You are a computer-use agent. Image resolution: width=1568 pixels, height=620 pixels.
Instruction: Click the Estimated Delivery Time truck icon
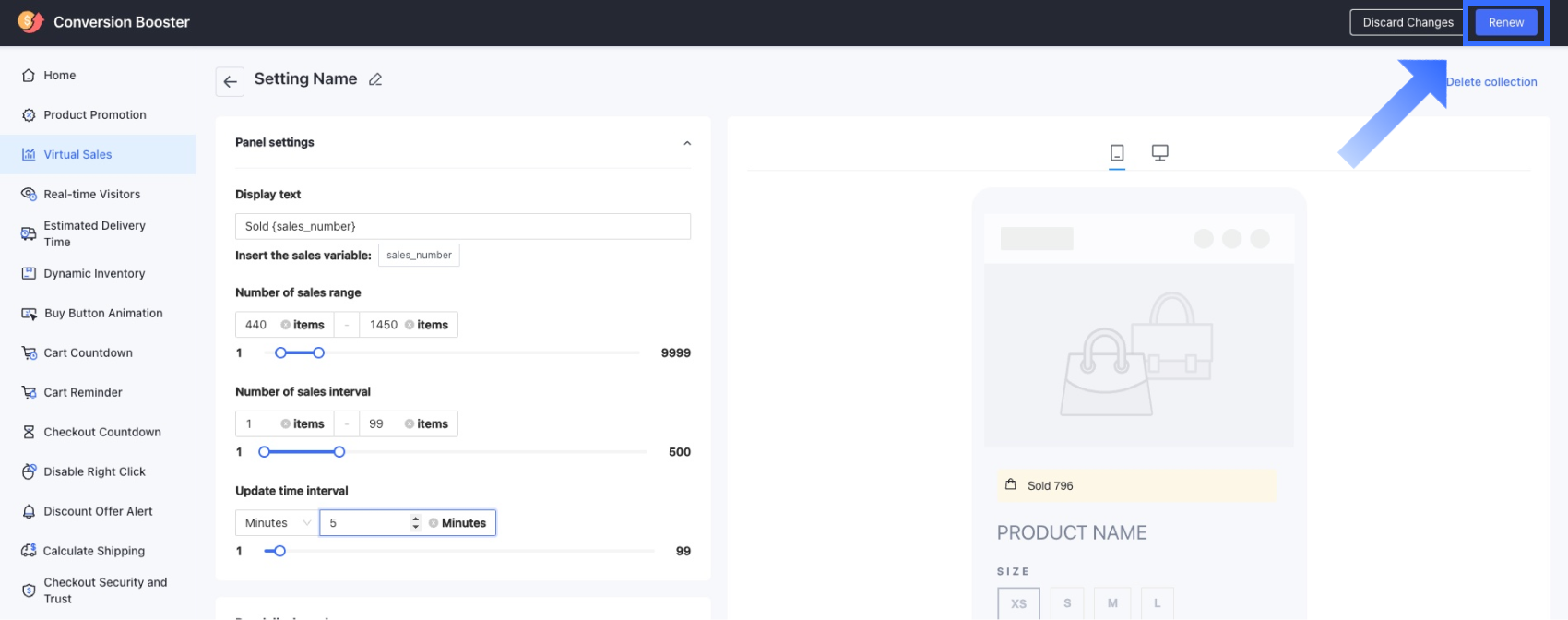point(29,233)
